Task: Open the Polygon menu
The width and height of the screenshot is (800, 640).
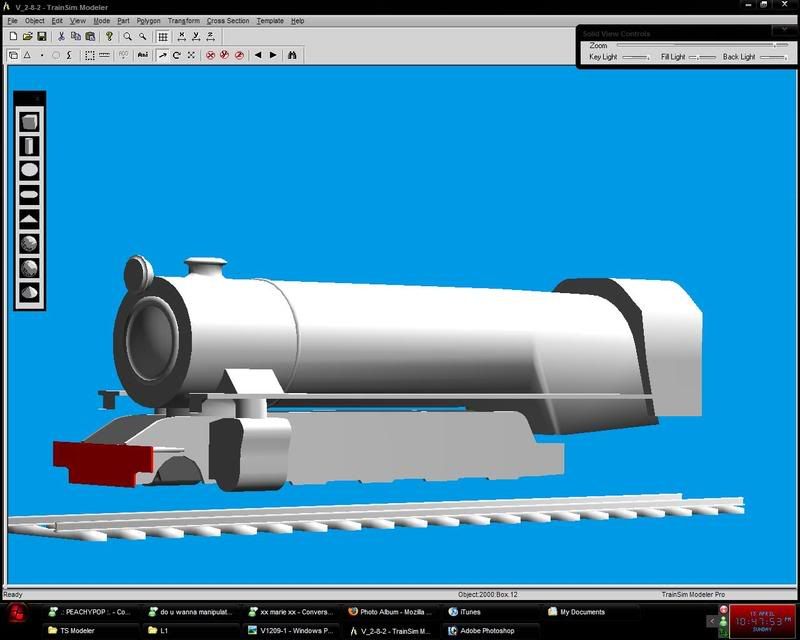Action: (x=148, y=20)
